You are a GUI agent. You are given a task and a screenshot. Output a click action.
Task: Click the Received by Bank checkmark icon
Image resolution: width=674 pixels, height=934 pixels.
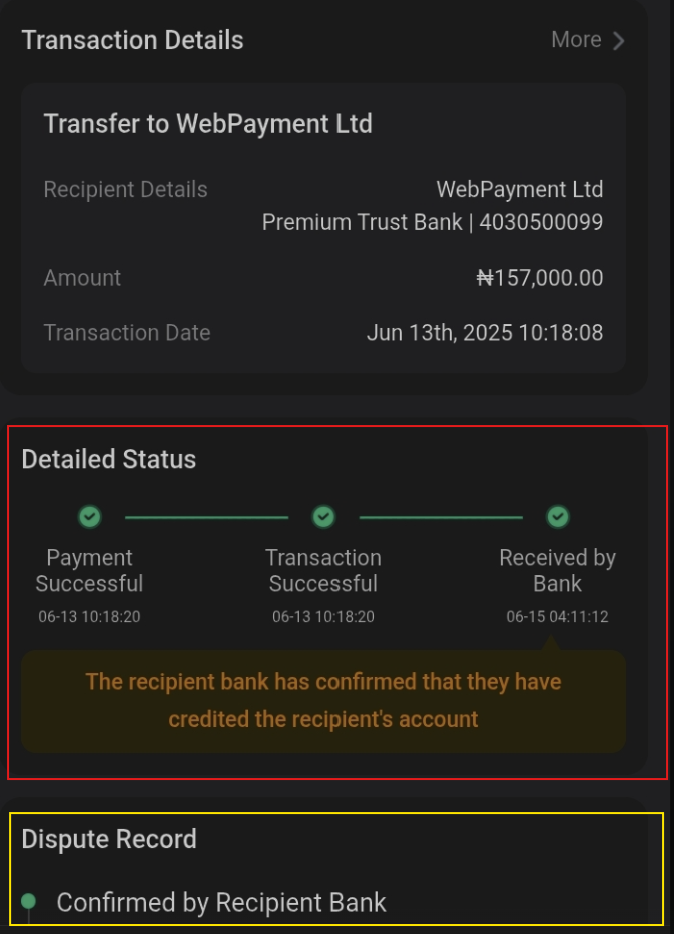[x=558, y=517]
